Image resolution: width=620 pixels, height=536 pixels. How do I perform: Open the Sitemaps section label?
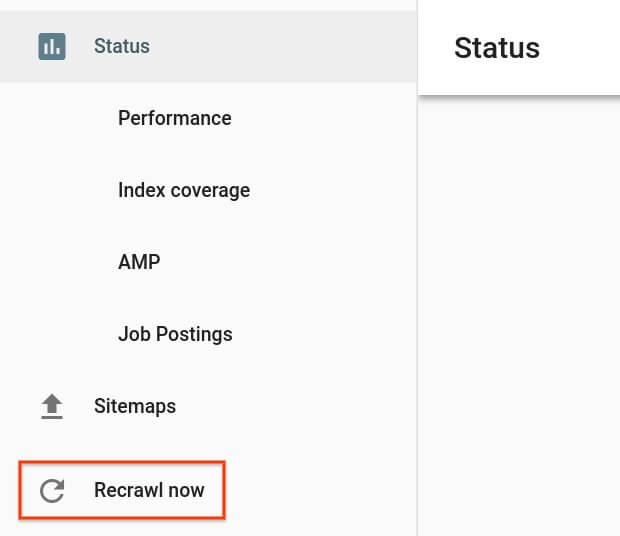(135, 406)
